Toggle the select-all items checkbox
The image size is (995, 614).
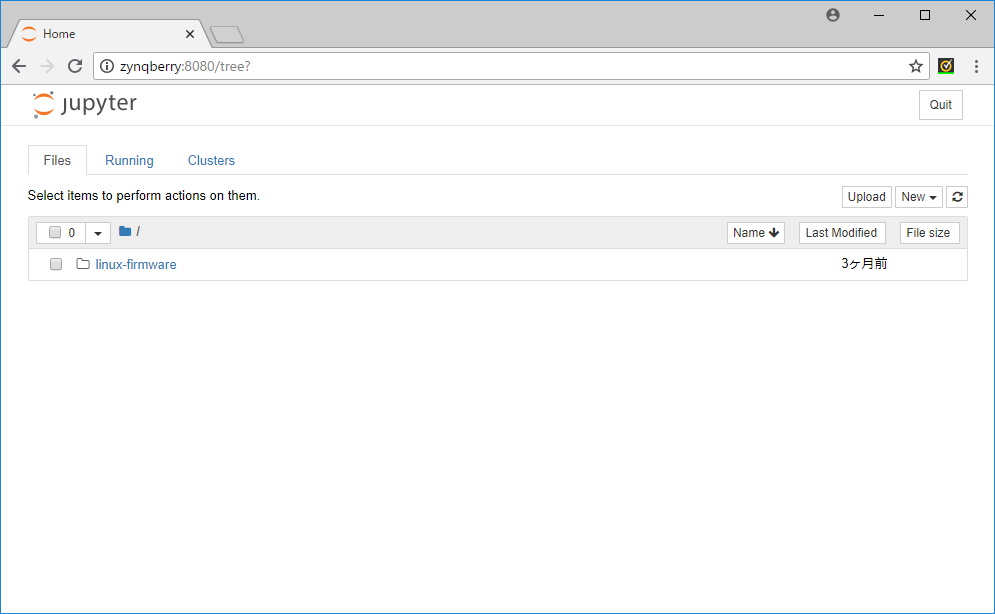coord(55,233)
